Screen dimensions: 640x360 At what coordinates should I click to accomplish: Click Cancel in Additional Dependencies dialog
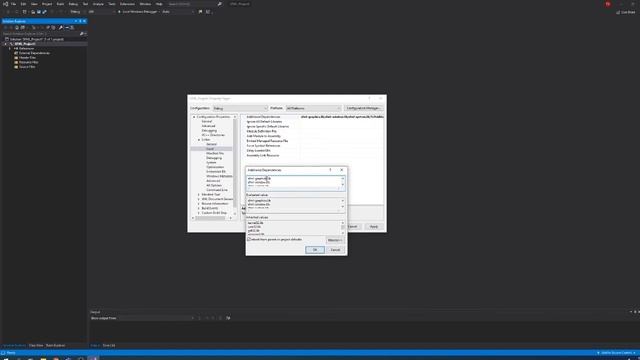click(335, 250)
